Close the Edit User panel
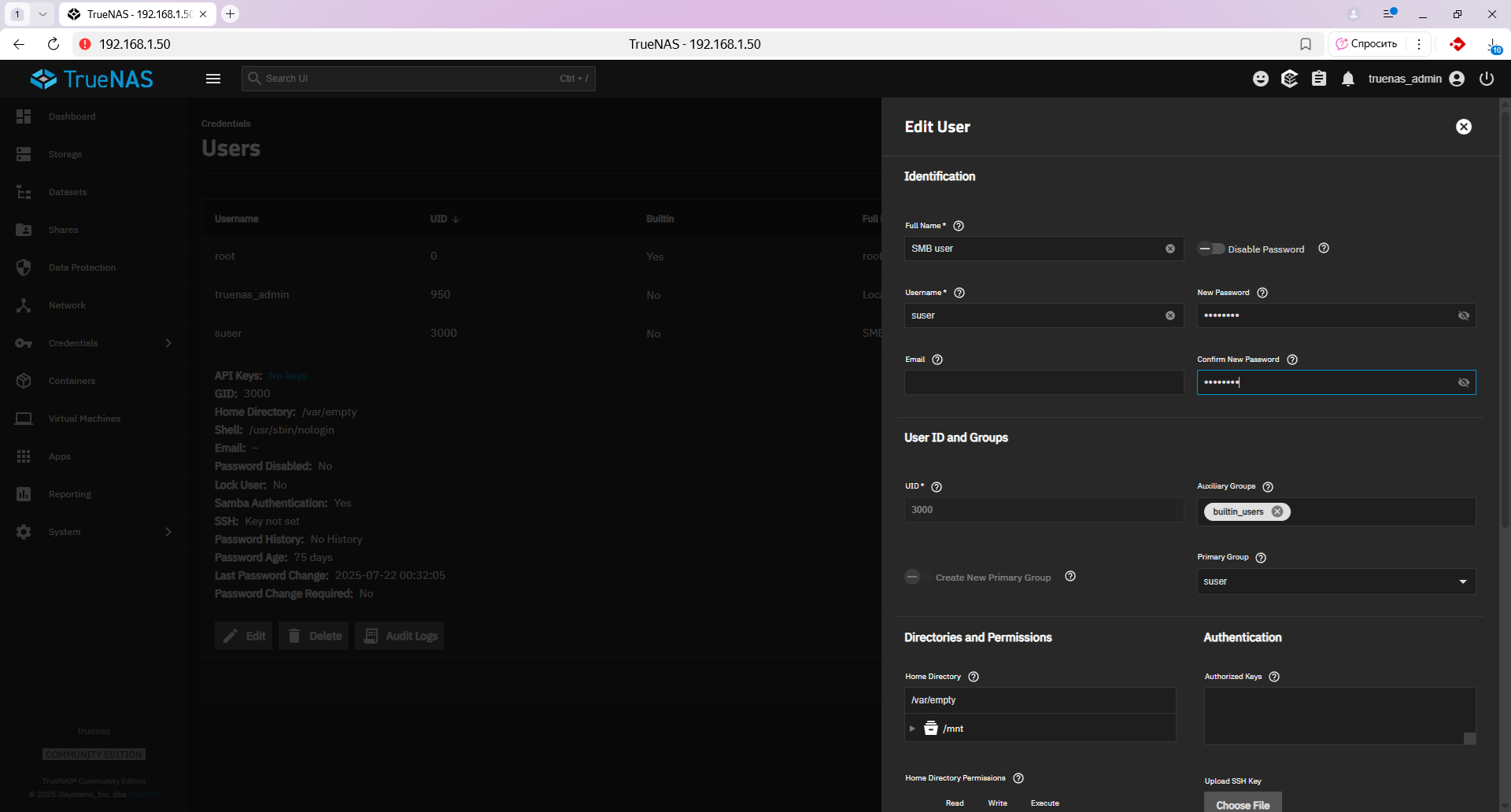This screenshot has height=812, width=1511. coord(1463,127)
